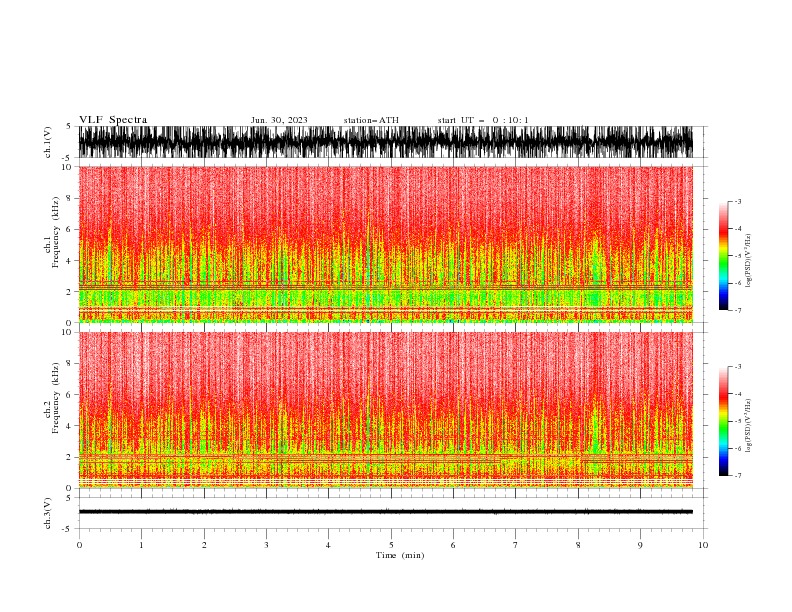
Task: Click the "start UT = 0:10:1" text
Action: coord(483,120)
